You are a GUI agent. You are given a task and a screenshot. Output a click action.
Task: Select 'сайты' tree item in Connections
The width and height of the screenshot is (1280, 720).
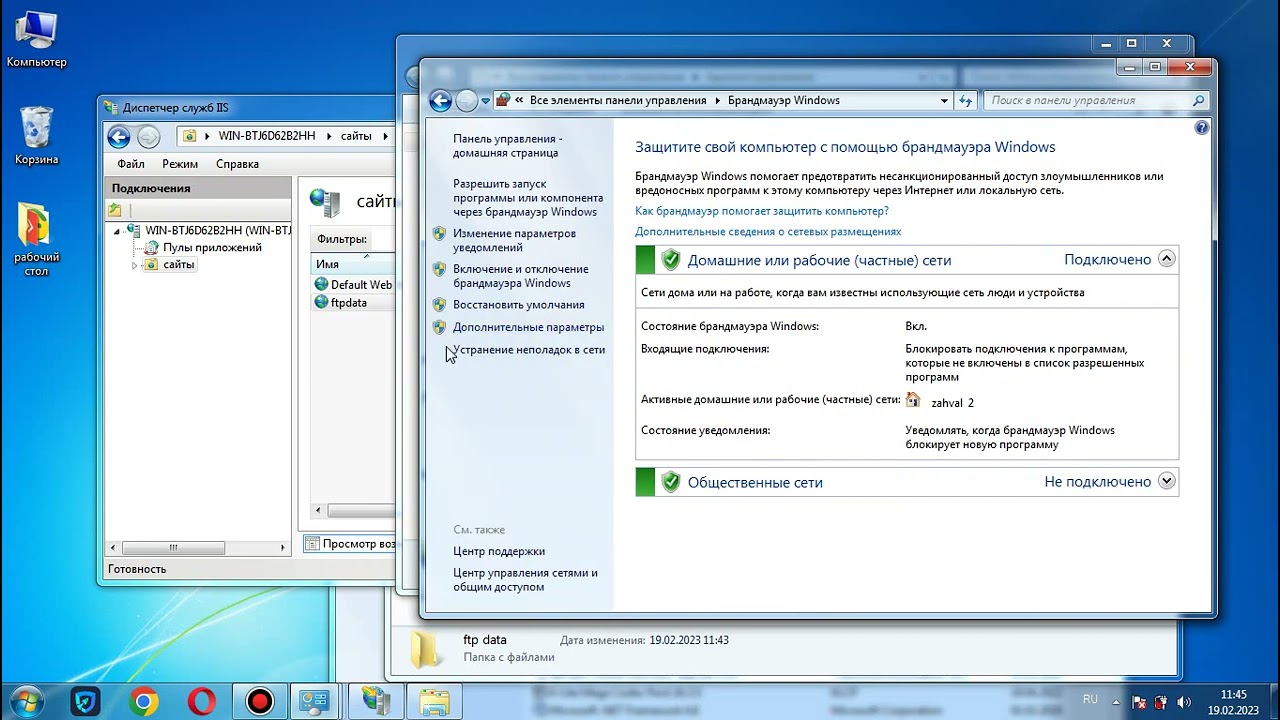pos(178,265)
